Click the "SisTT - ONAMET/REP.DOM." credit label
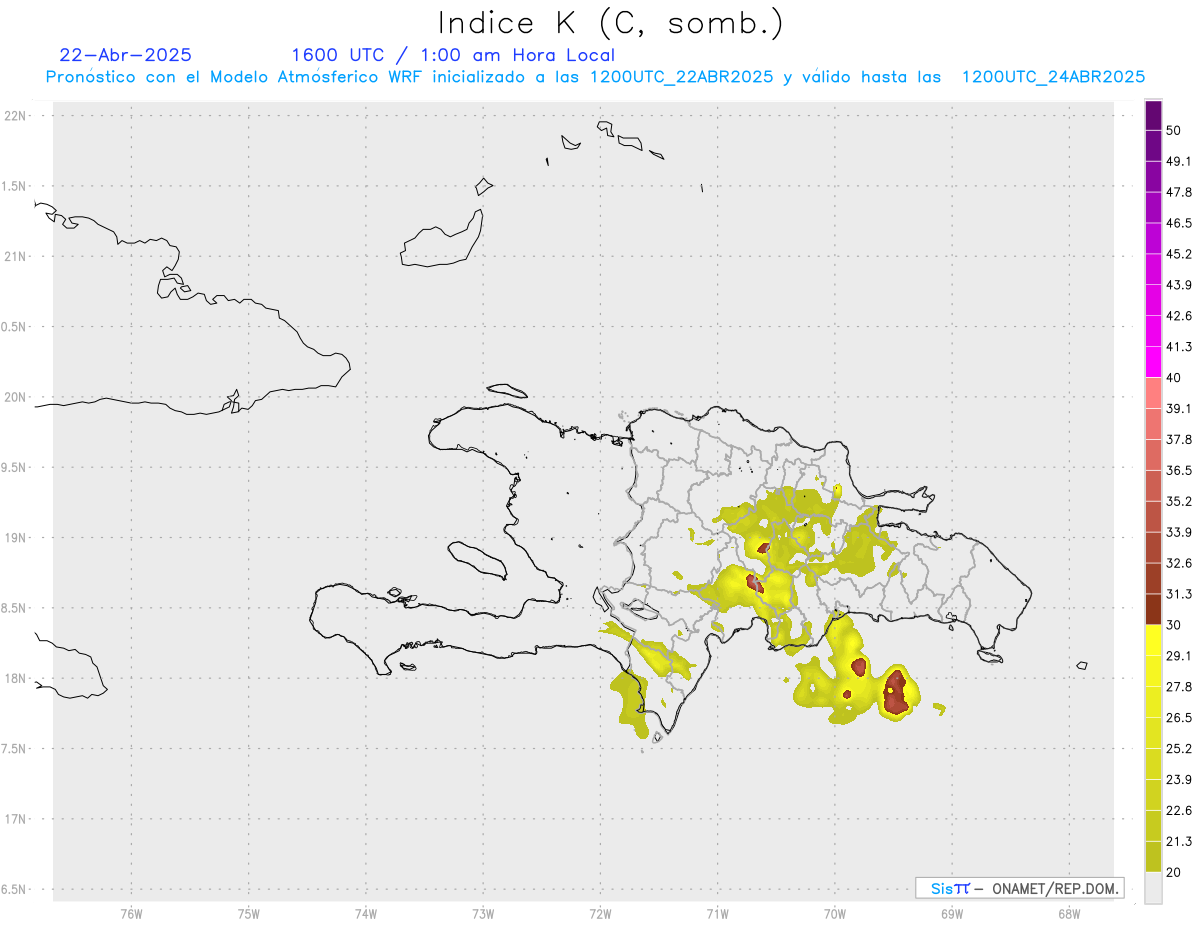The width and height of the screenshot is (1200, 927). click(1020, 888)
